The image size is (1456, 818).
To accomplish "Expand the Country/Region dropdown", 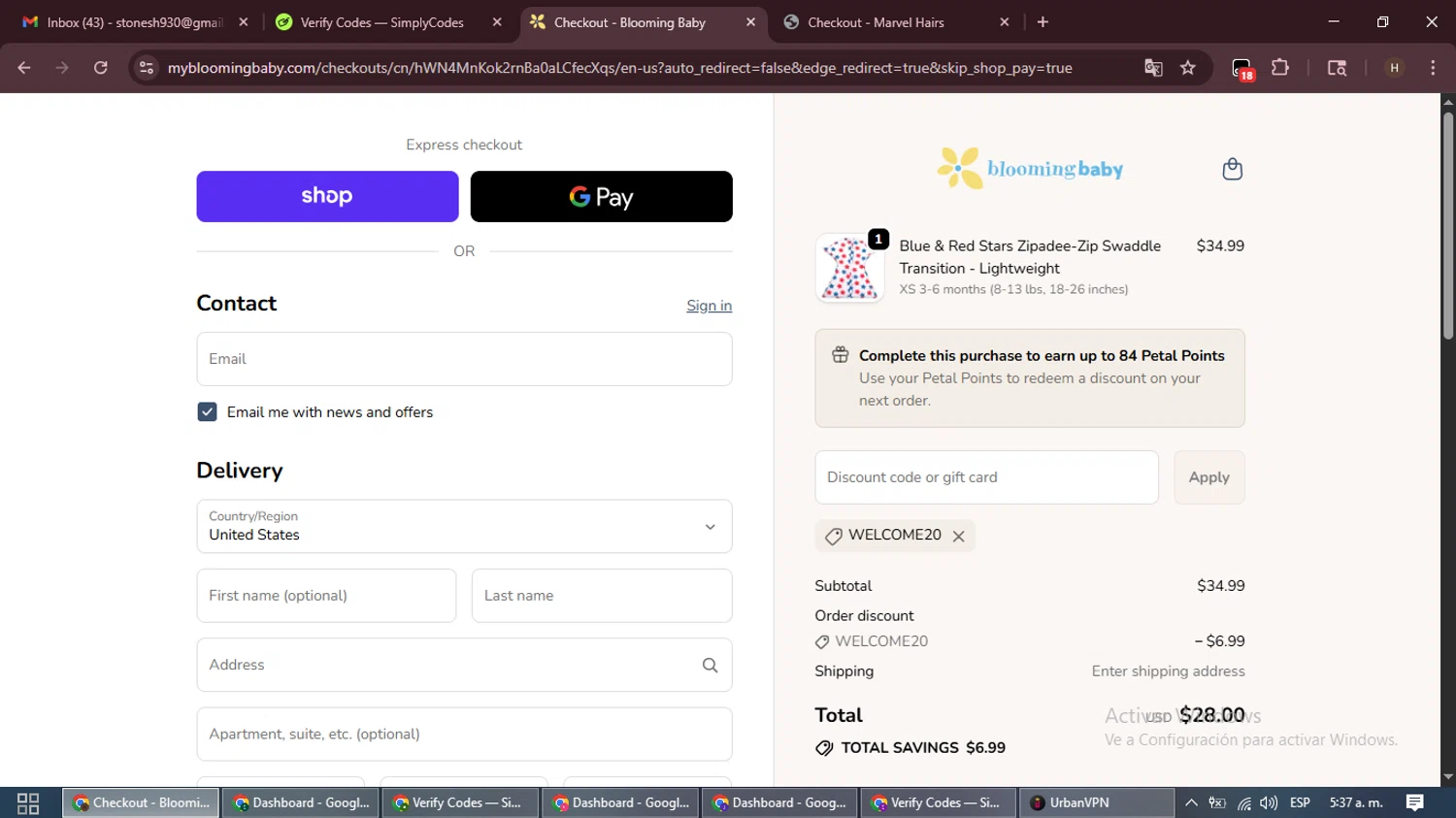I will point(464,526).
